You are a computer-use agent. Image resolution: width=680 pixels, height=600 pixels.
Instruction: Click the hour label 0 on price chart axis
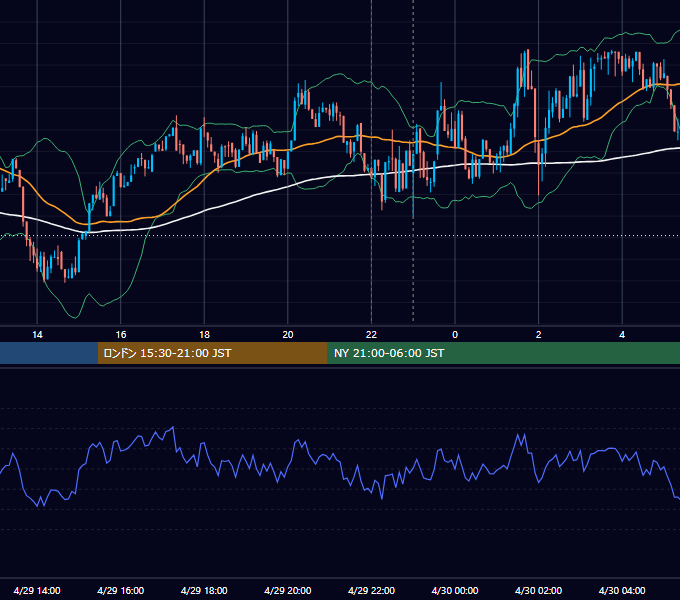[x=455, y=335]
